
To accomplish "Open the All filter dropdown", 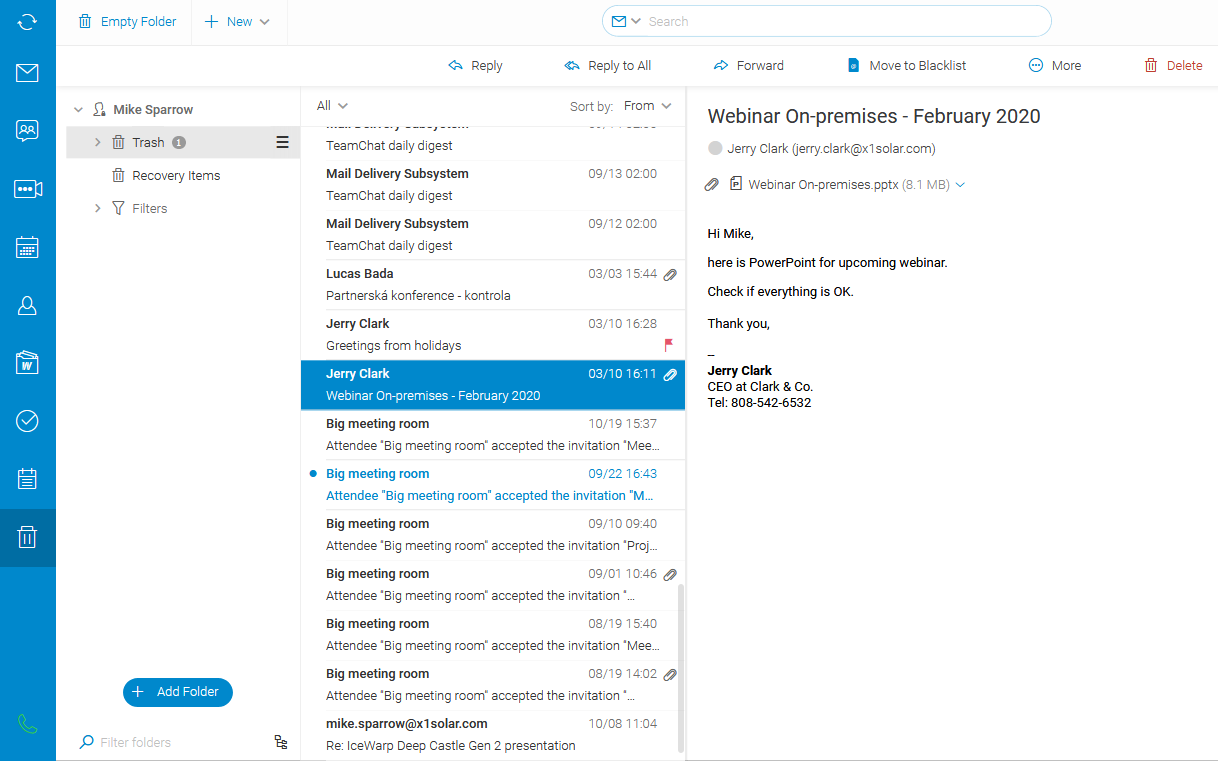I will (332, 106).
